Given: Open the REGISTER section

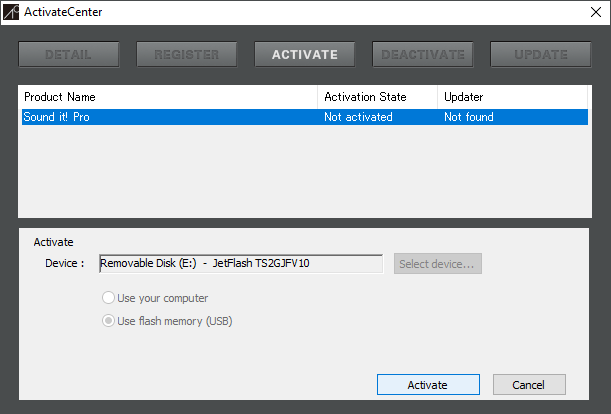Looking at the screenshot, I should [187, 55].
